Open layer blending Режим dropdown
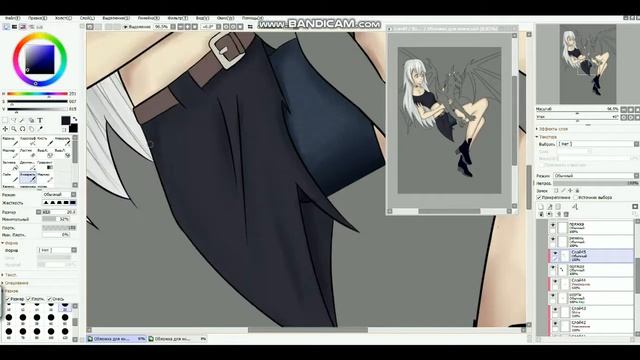The width and height of the screenshot is (640, 360). click(596, 176)
